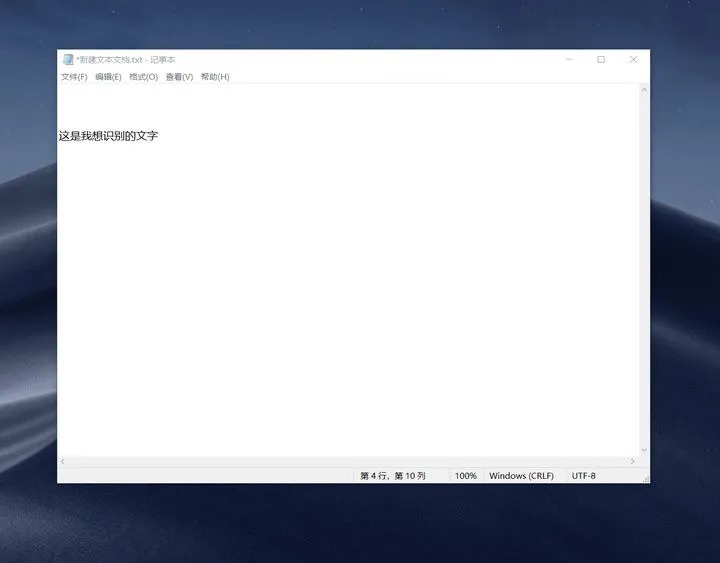This screenshot has height=563, width=720.
Task: Click the Windows (CRLF) status entry
Action: [x=521, y=476]
